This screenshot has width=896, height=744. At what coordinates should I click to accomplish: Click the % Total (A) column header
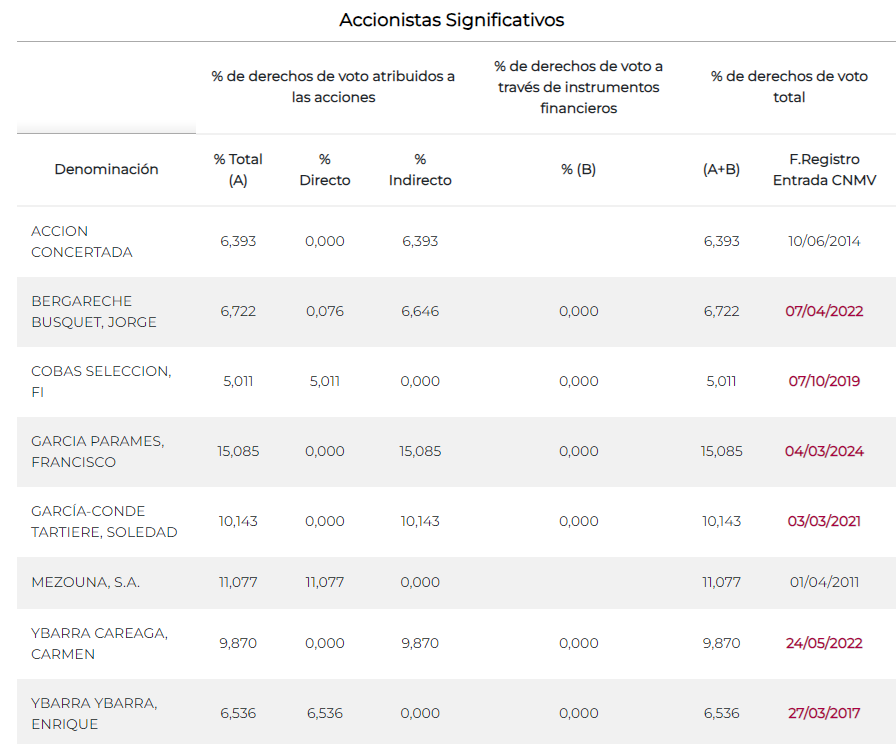(x=238, y=169)
